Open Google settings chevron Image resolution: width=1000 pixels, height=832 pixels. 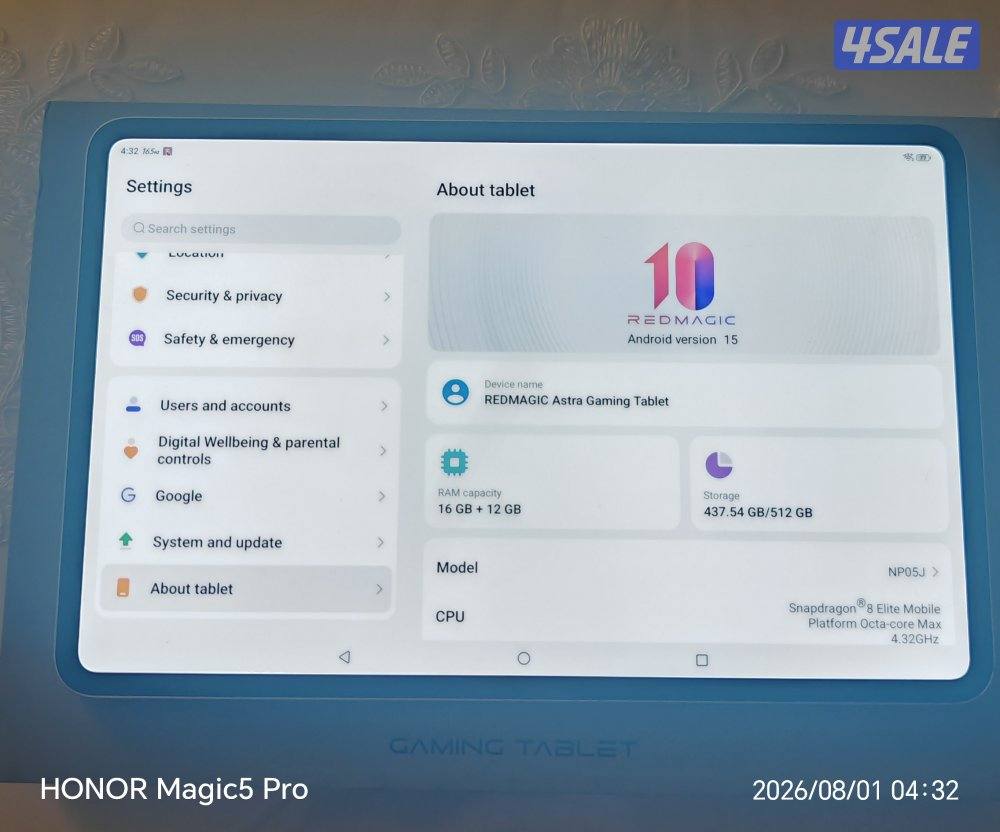click(x=381, y=496)
